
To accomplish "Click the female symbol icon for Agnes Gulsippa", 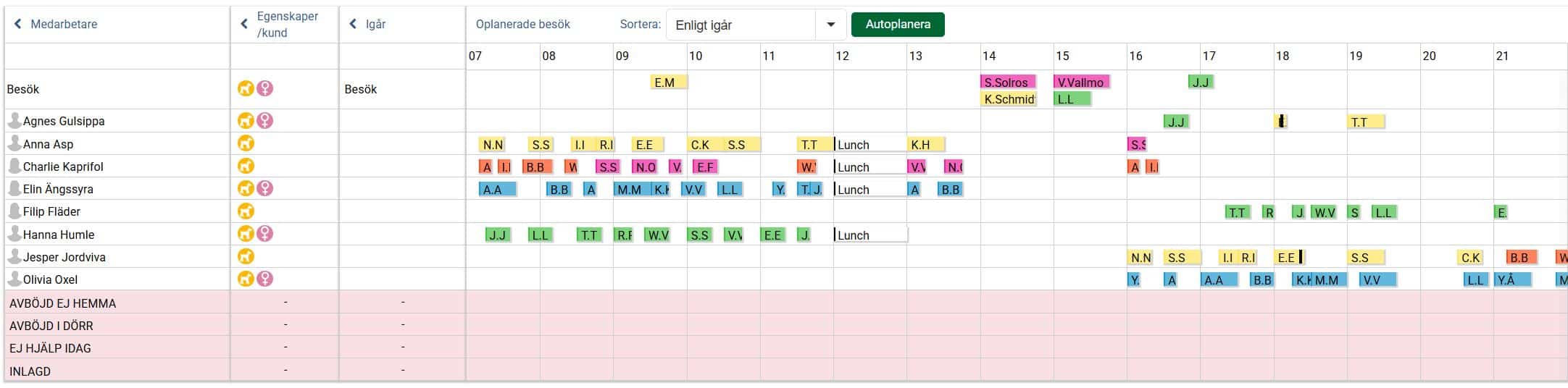I will [x=265, y=120].
